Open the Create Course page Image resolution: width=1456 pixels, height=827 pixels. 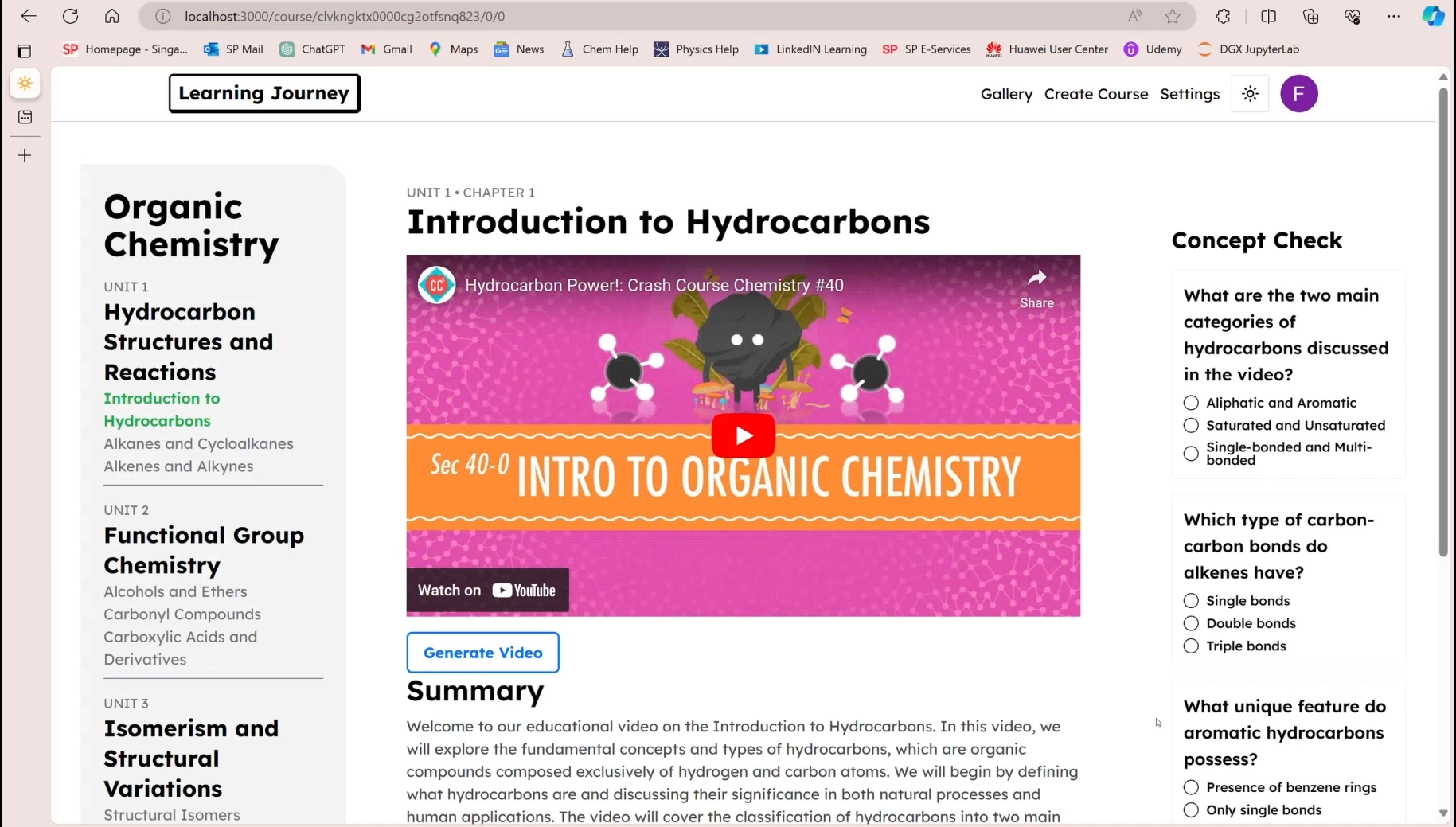tap(1096, 94)
